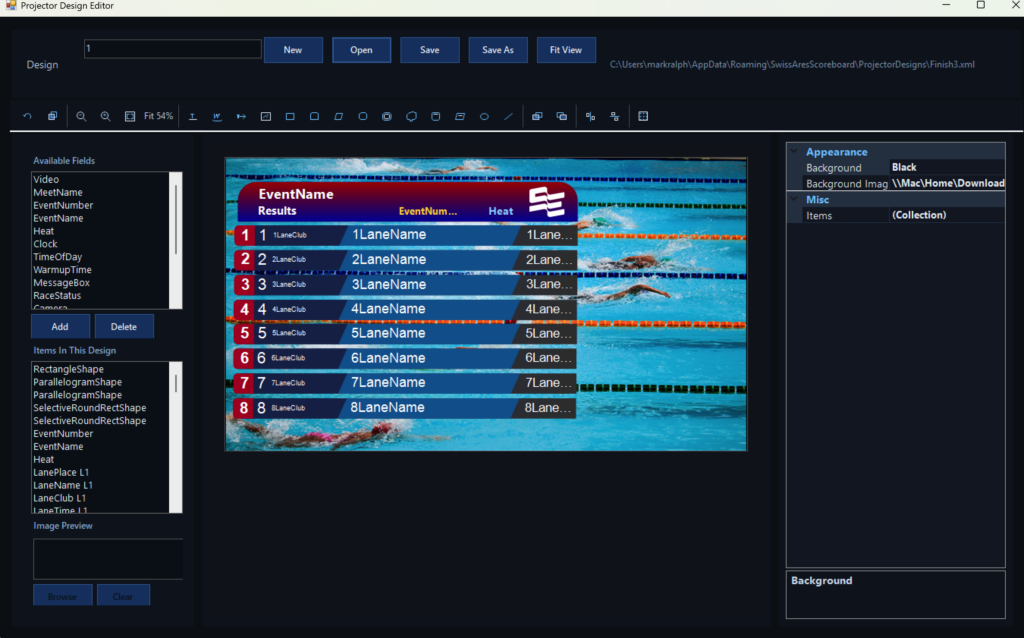Screen dimensions: 1024x638
Task: Collapse the Misc property section
Action: (x=795, y=199)
